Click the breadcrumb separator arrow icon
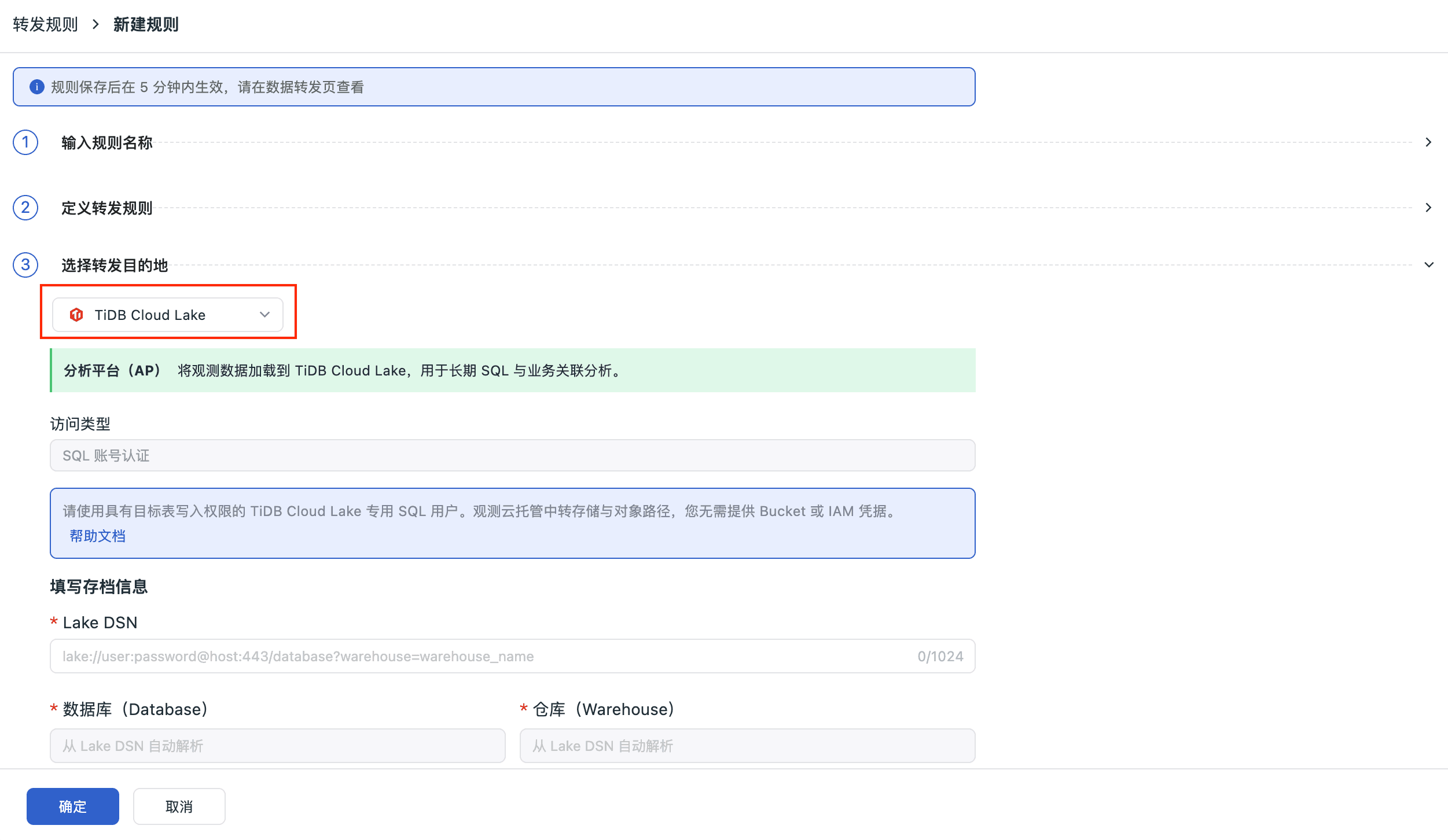 coord(95,24)
